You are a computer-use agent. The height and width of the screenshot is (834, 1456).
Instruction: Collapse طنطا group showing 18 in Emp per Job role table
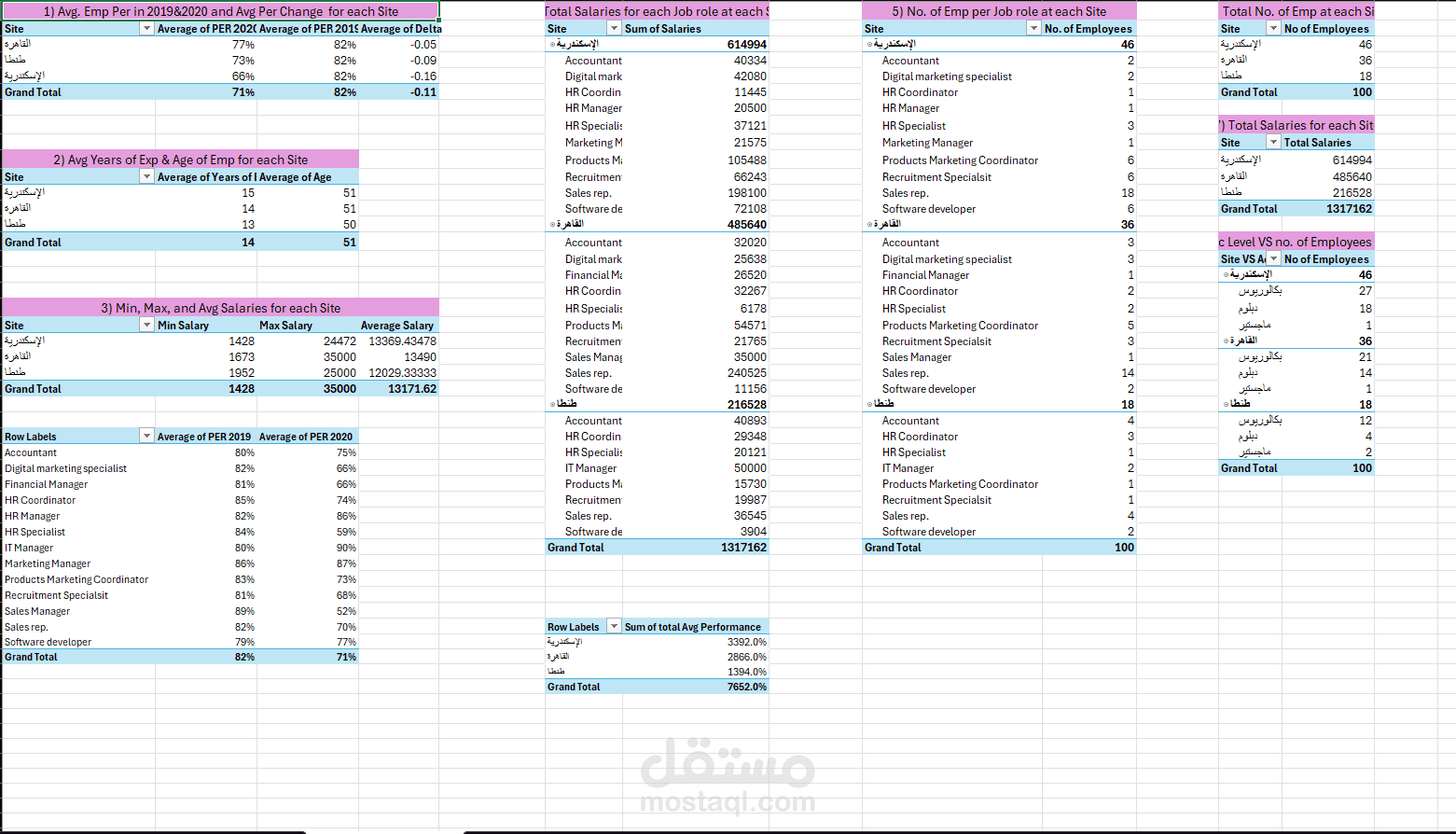(x=869, y=405)
